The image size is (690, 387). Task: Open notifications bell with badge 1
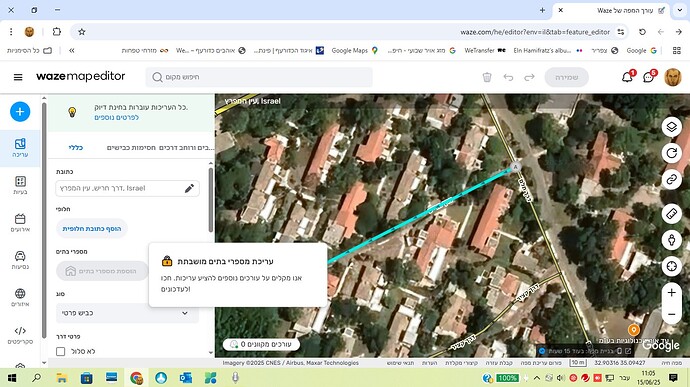click(628, 77)
